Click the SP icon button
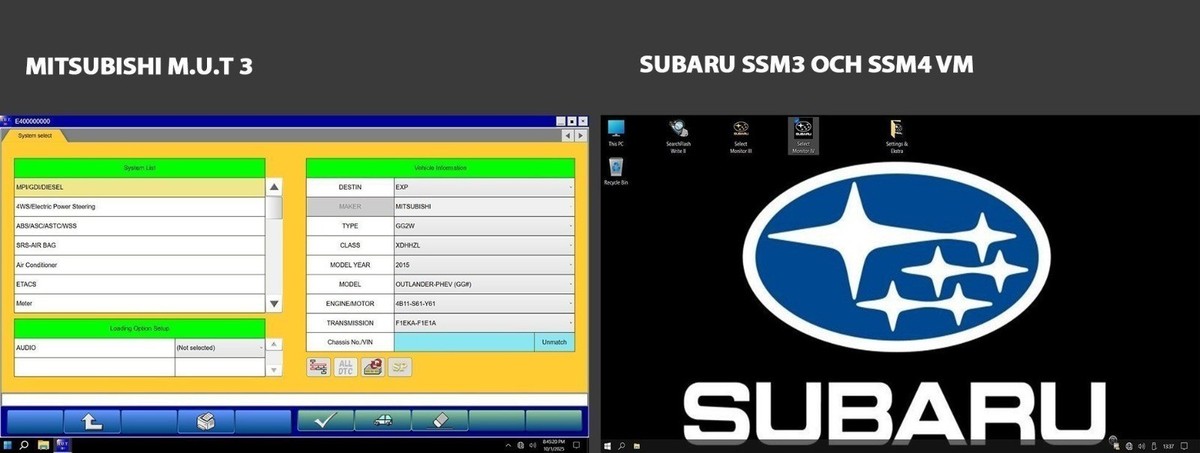The height and width of the screenshot is (453, 1200). tap(399, 367)
